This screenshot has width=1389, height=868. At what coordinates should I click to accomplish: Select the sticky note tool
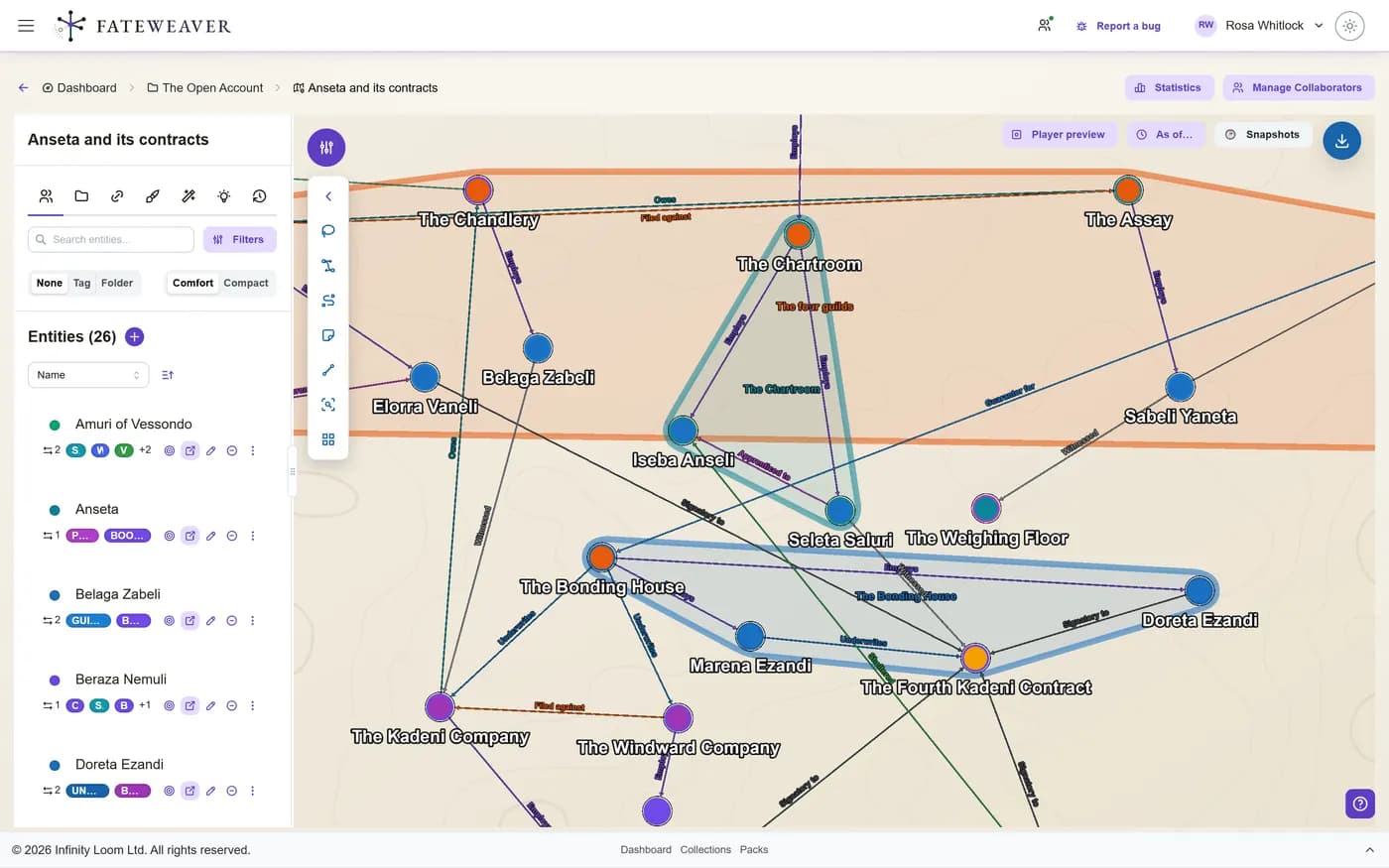328,335
